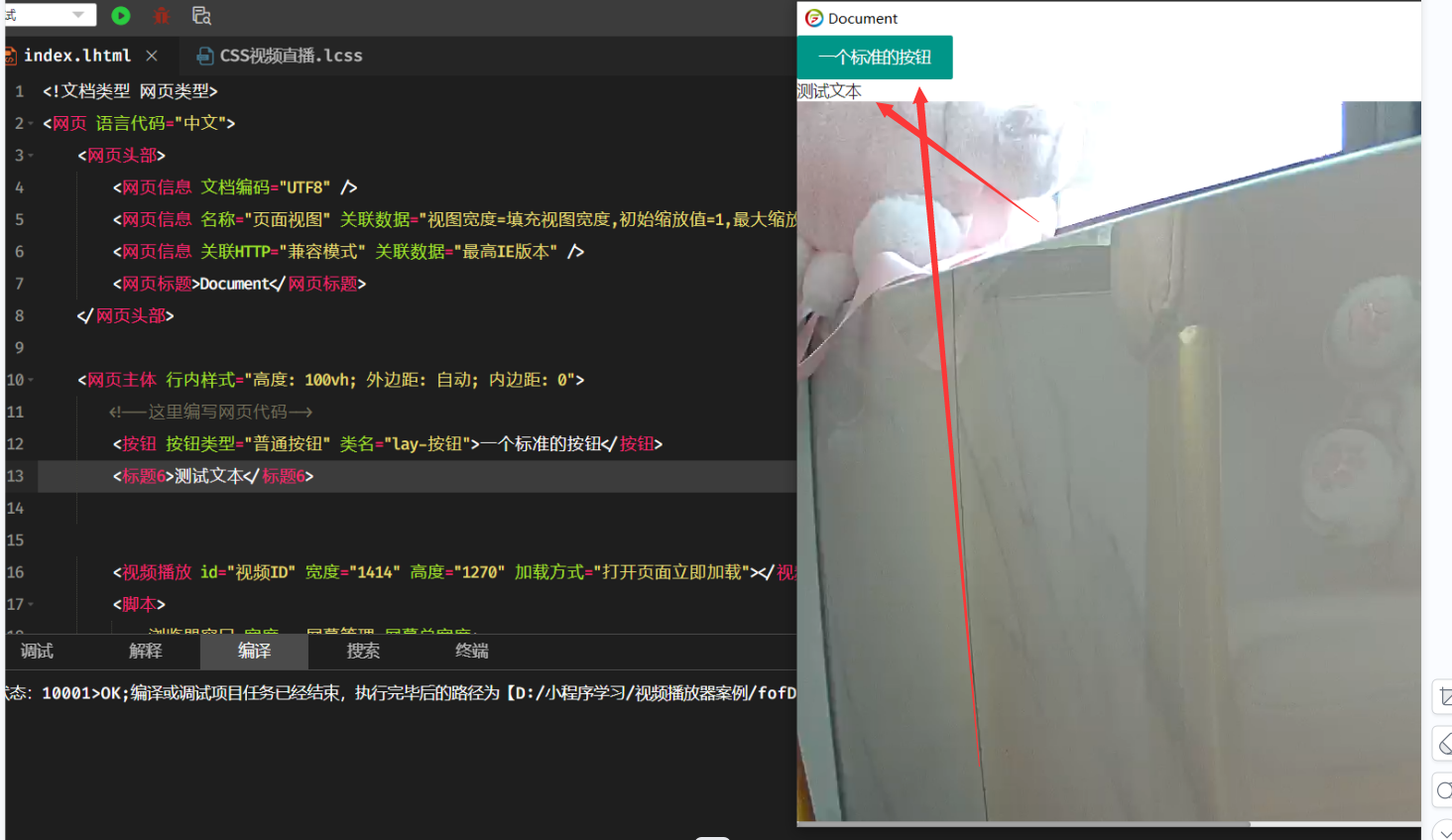This screenshot has width=1452, height=840.
Task: Click the 这里编写网页代码 comment line
Action: click(210, 412)
